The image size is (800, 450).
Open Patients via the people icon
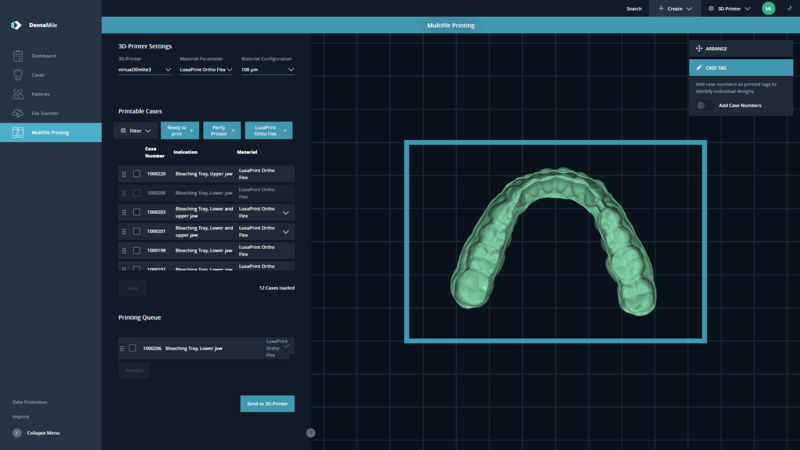18,94
